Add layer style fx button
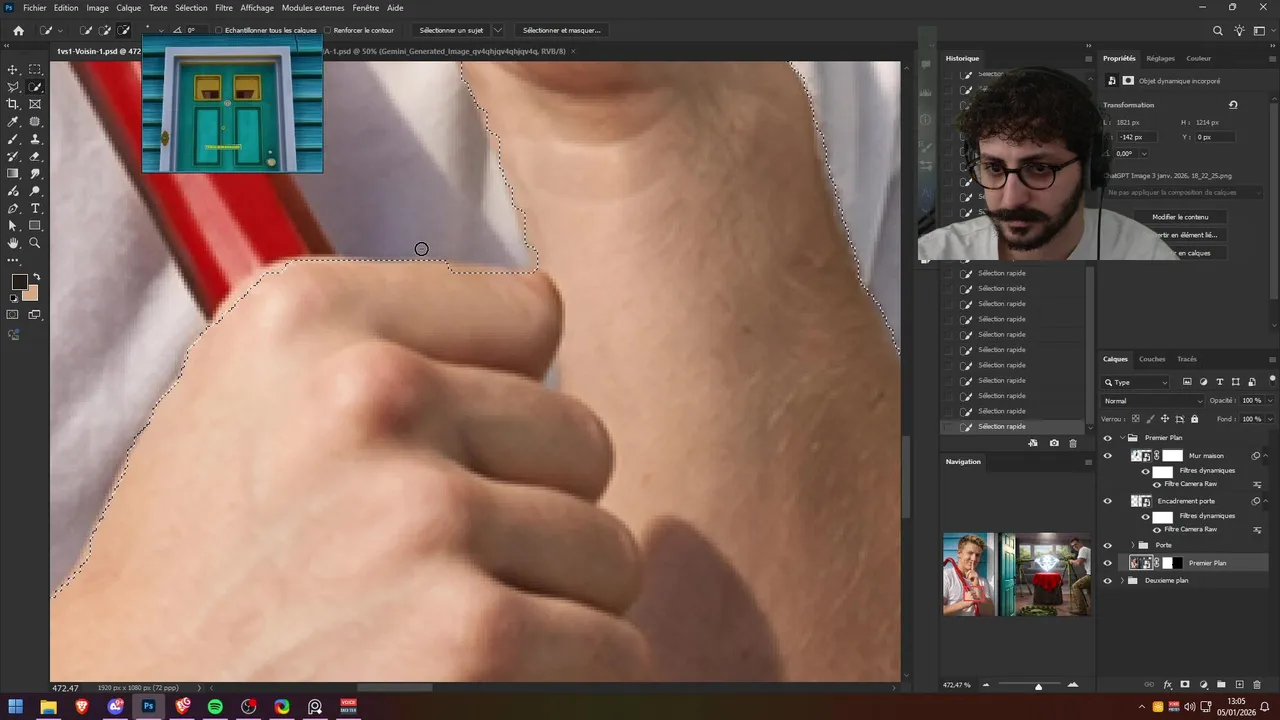Image resolution: width=1280 pixels, height=720 pixels. (1167, 685)
